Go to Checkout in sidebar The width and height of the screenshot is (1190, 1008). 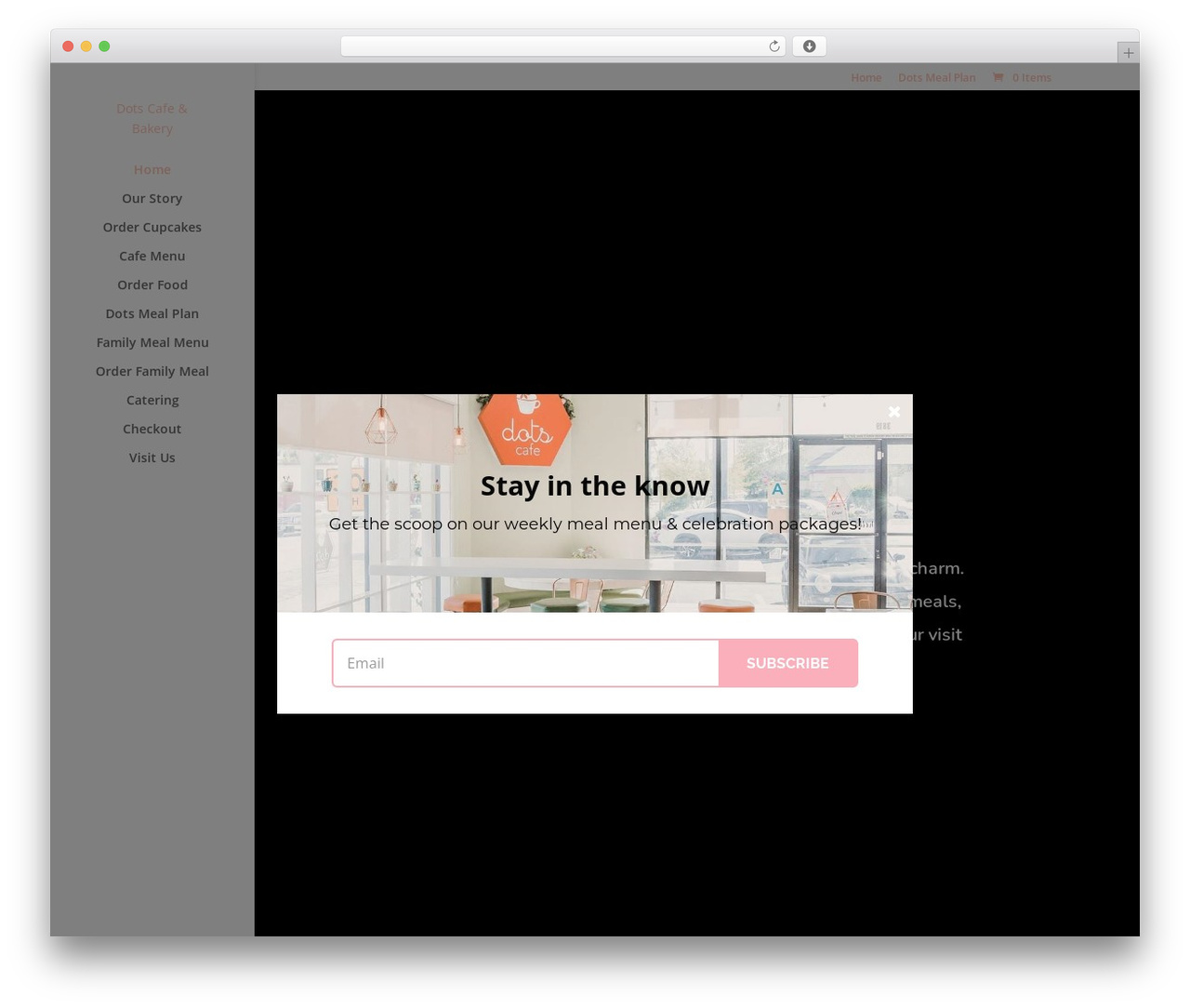point(152,429)
